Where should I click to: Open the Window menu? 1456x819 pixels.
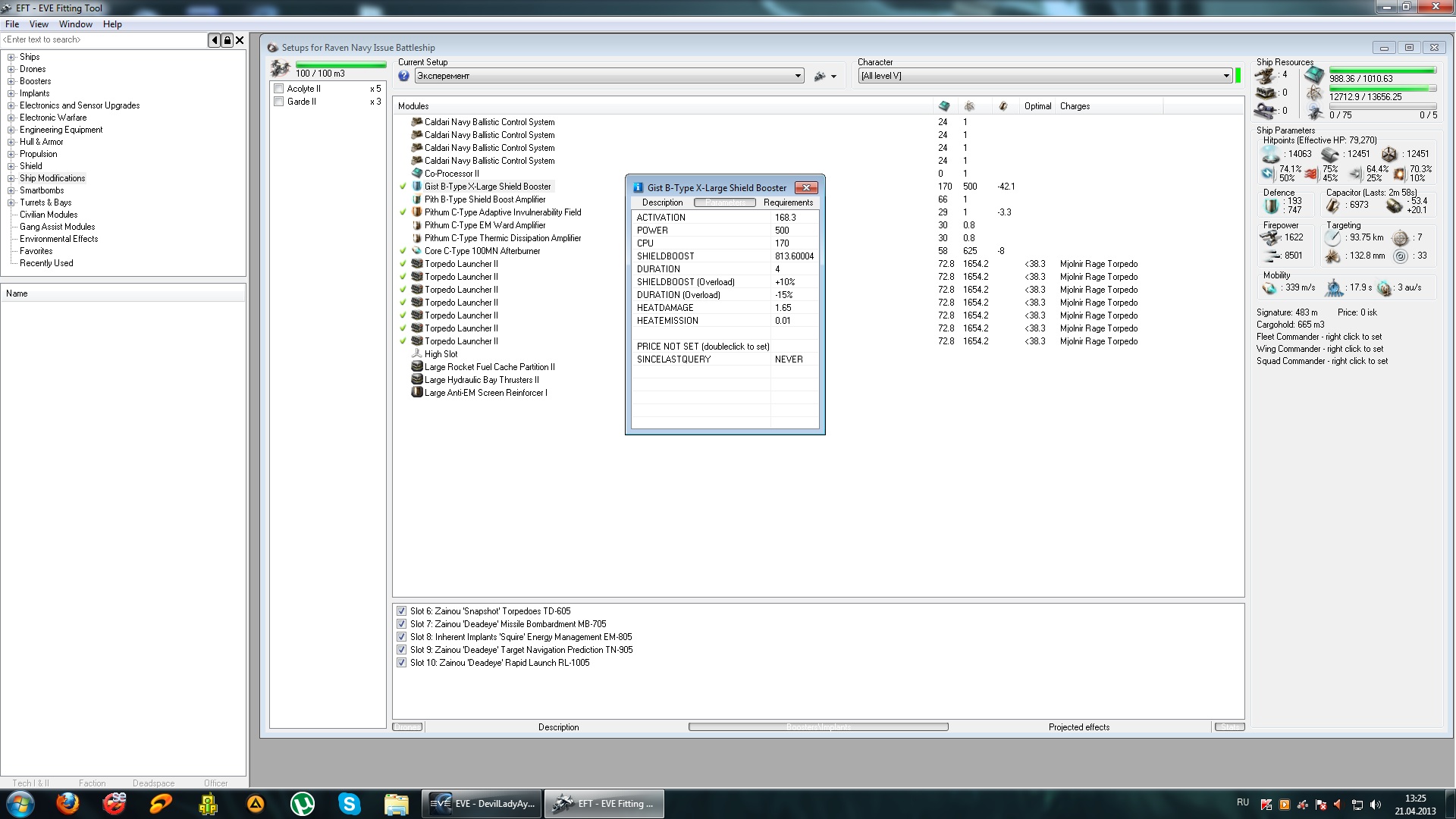pyautogui.click(x=76, y=24)
